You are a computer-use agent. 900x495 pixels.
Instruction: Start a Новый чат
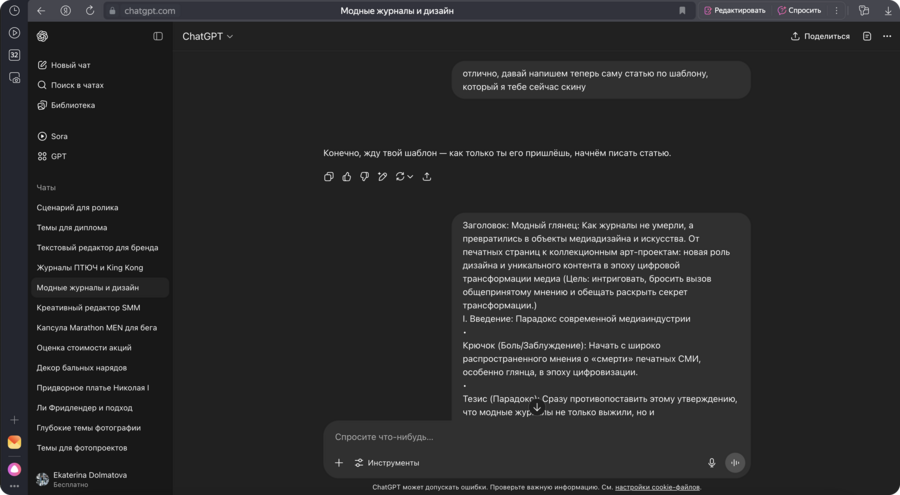click(100, 65)
